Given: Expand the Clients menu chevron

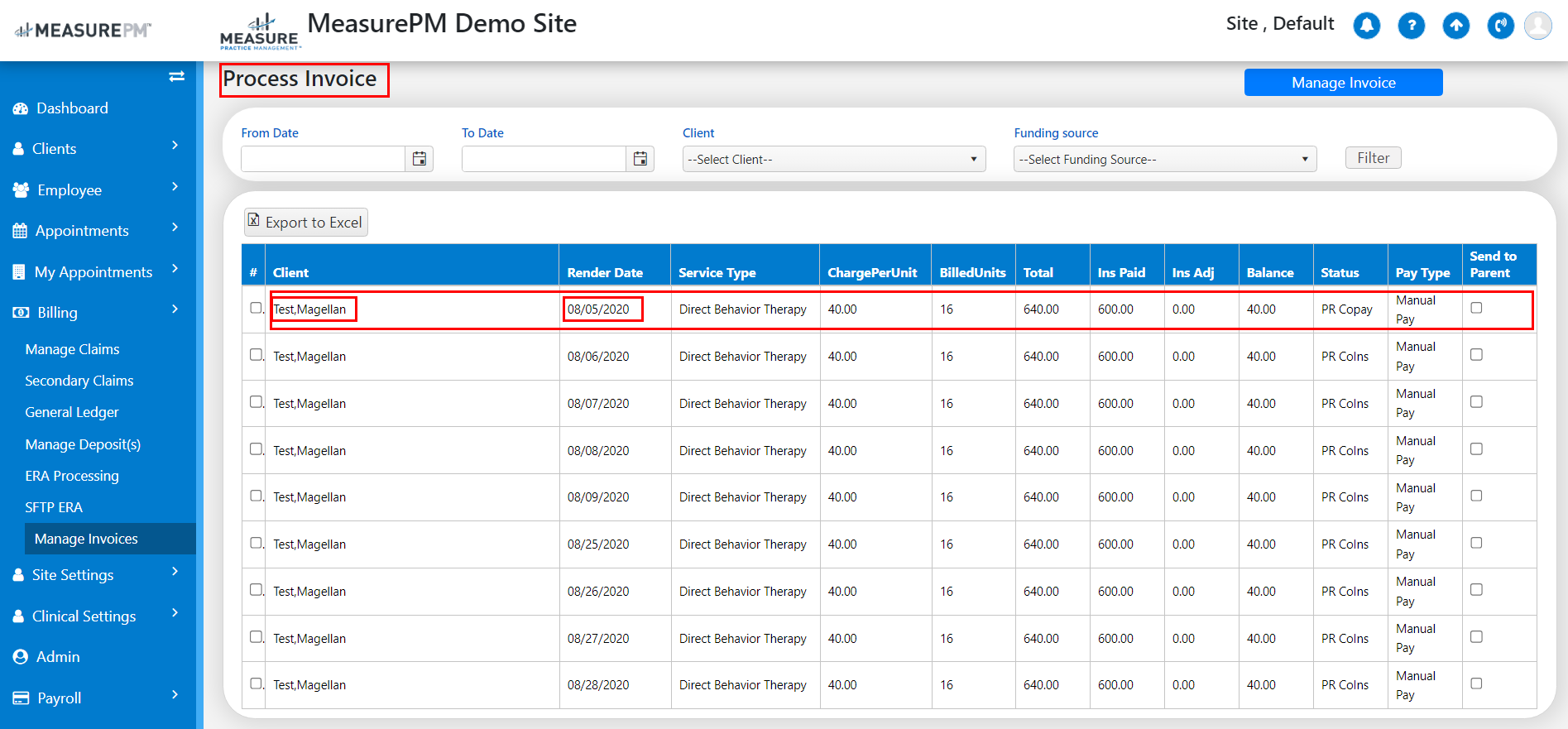Looking at the screenshot, I should [175, 146].
